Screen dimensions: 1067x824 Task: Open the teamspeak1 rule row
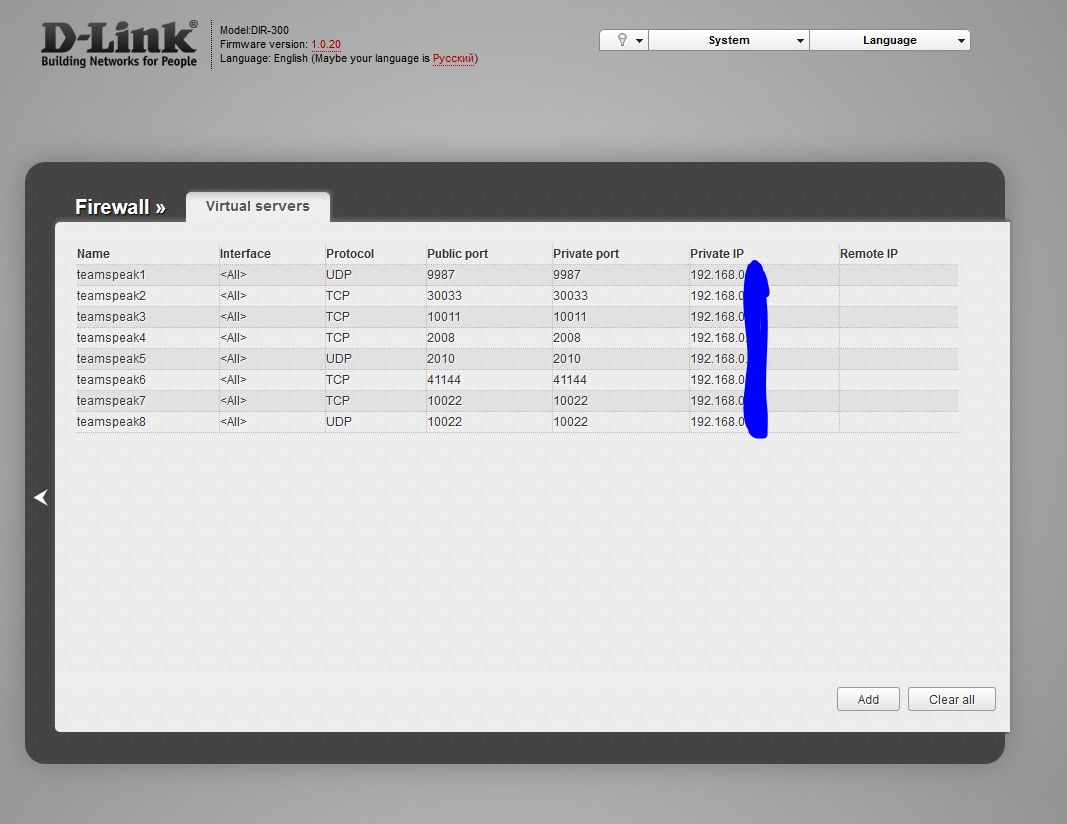point(111,275)
